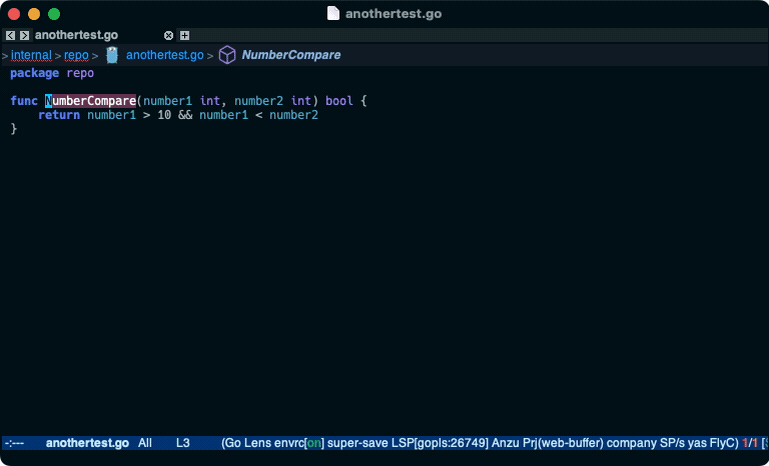
Task: Click the tab-line scroll left arrow
Action: [x=10, y=35]
